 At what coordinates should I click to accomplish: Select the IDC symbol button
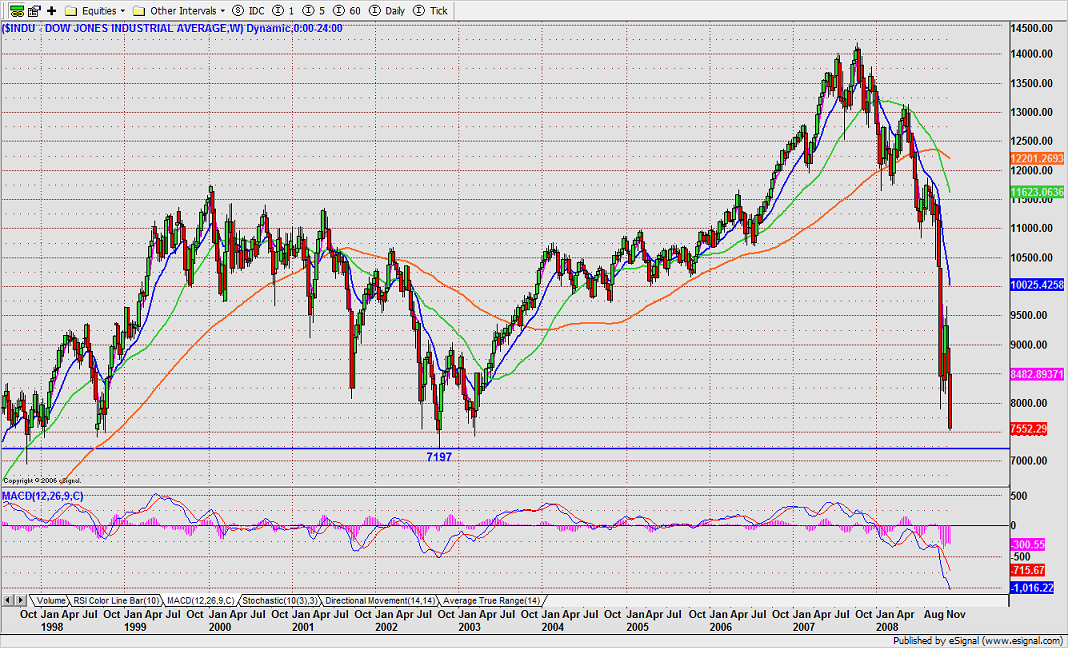(x=249, y=11)
